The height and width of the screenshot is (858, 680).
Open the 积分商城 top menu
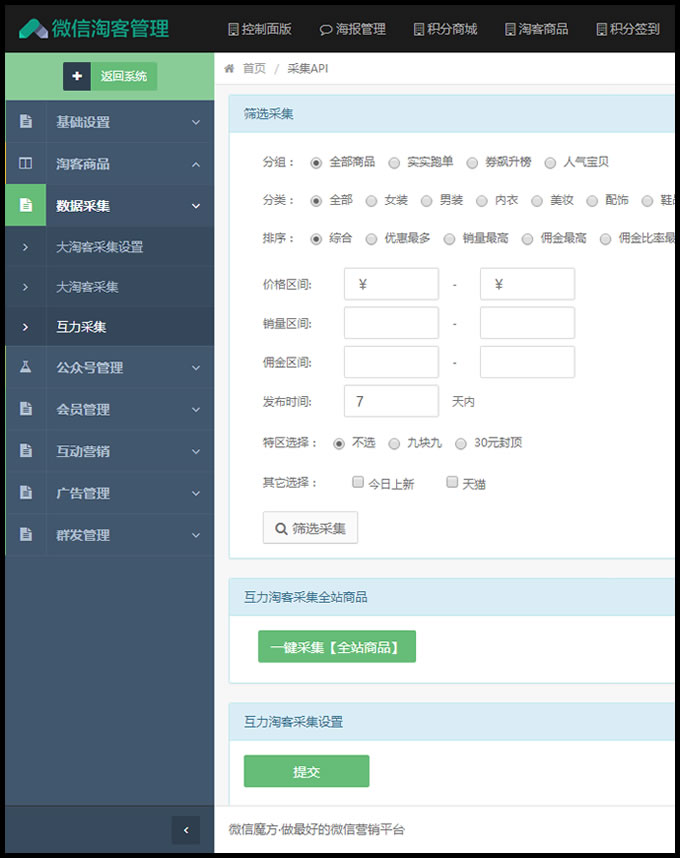445,29
